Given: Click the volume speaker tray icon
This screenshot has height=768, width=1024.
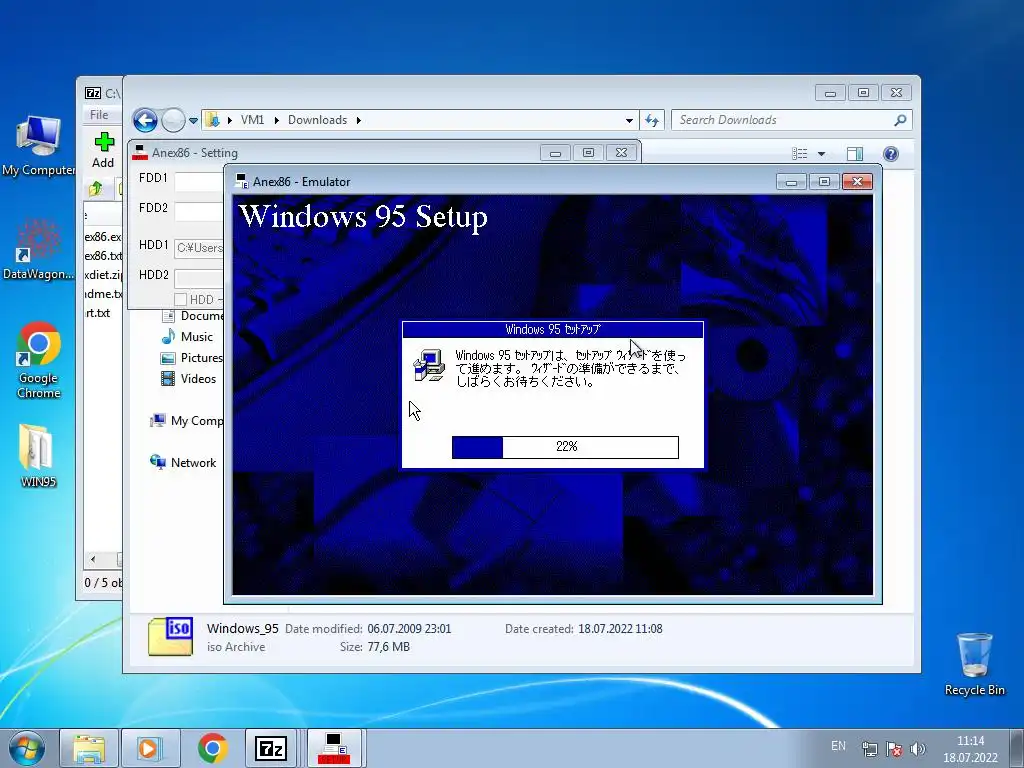Looking at the screenshot, I should 918,749.
